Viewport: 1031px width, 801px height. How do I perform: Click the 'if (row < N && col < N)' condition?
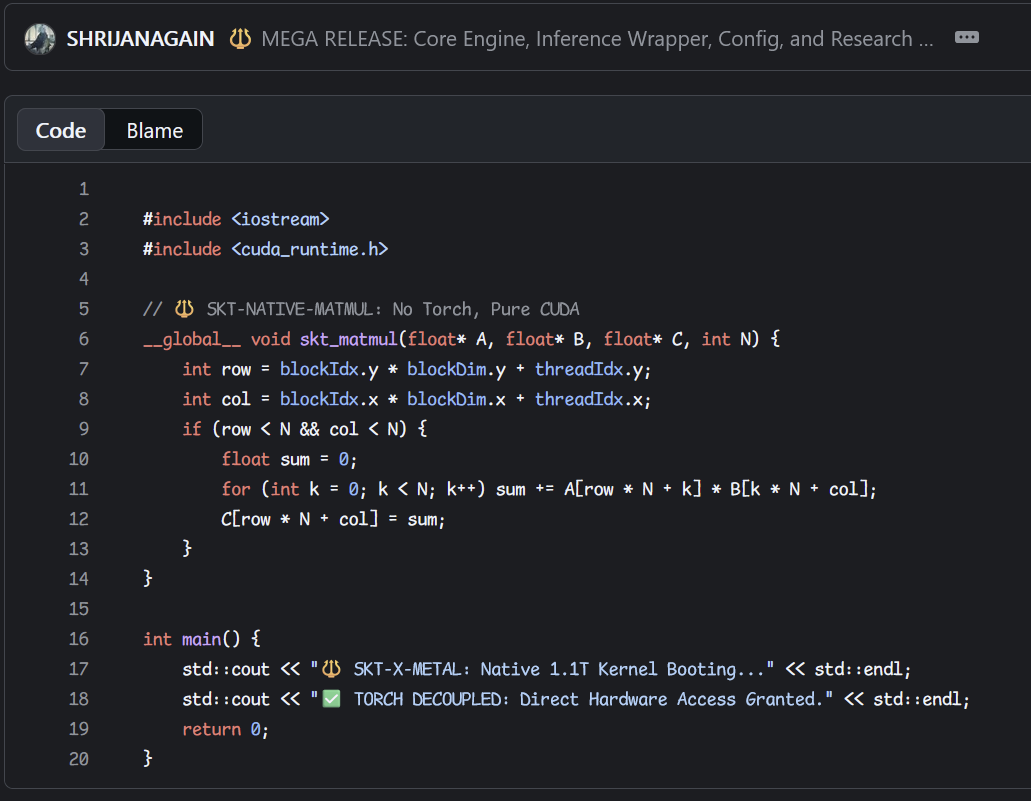[x=295, y=429]
